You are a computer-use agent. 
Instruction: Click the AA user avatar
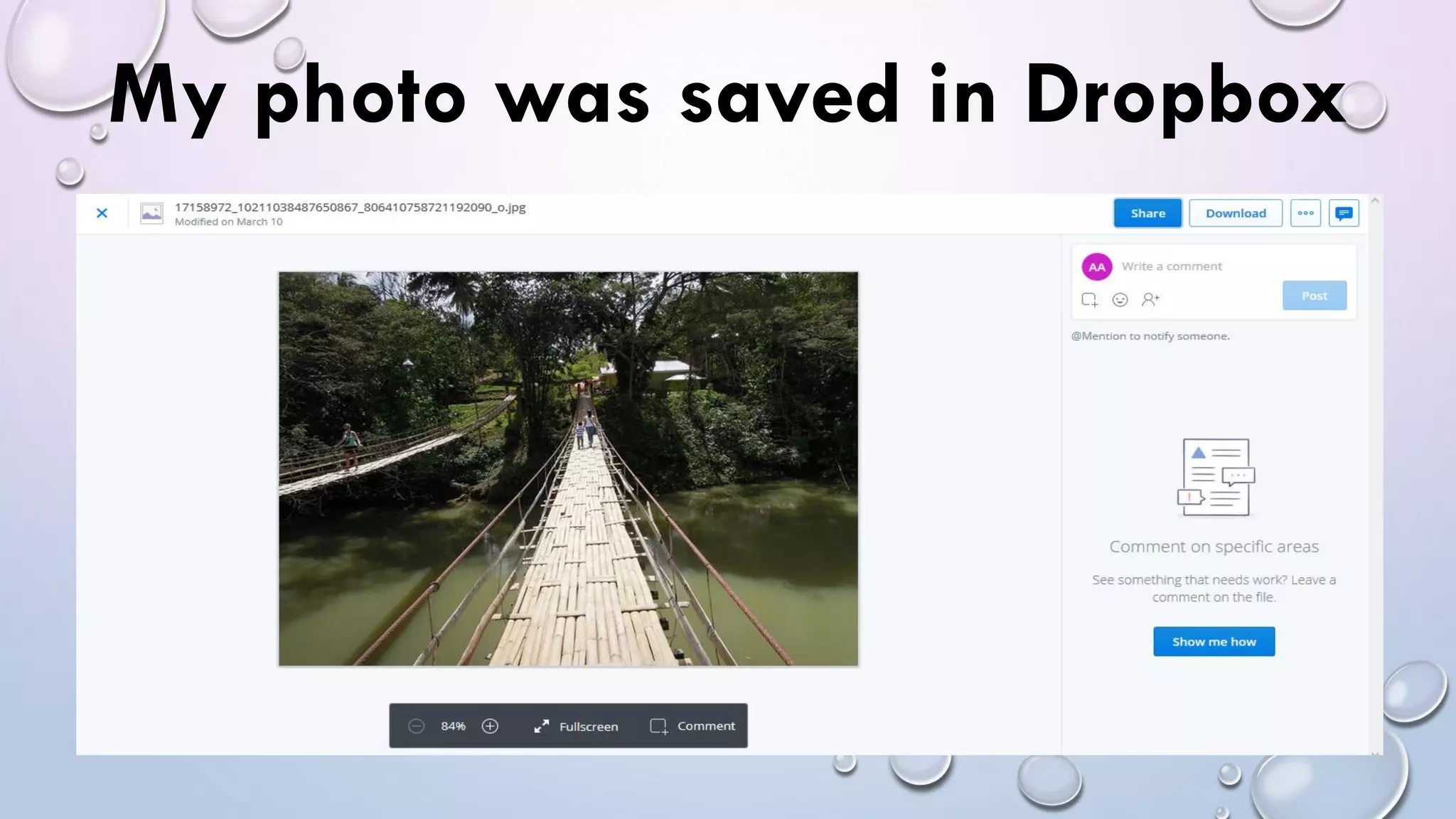coord(1097,267)
